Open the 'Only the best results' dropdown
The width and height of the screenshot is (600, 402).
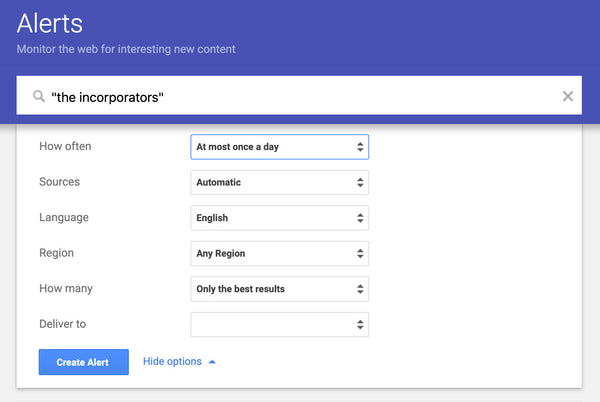coord(279,289)
